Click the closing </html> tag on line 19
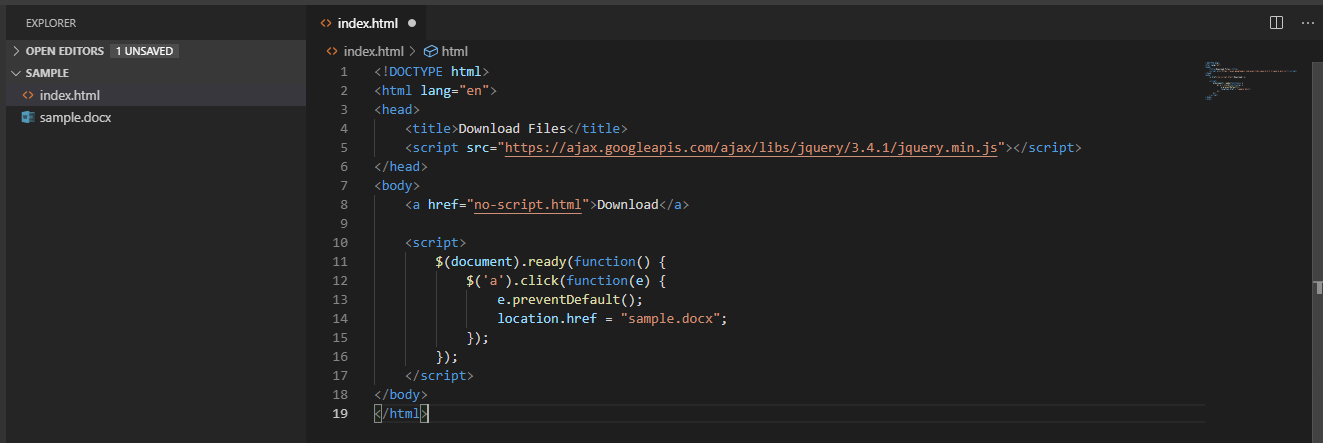Viewport: 1323px width, 443px height. click(x=401, y=413)
